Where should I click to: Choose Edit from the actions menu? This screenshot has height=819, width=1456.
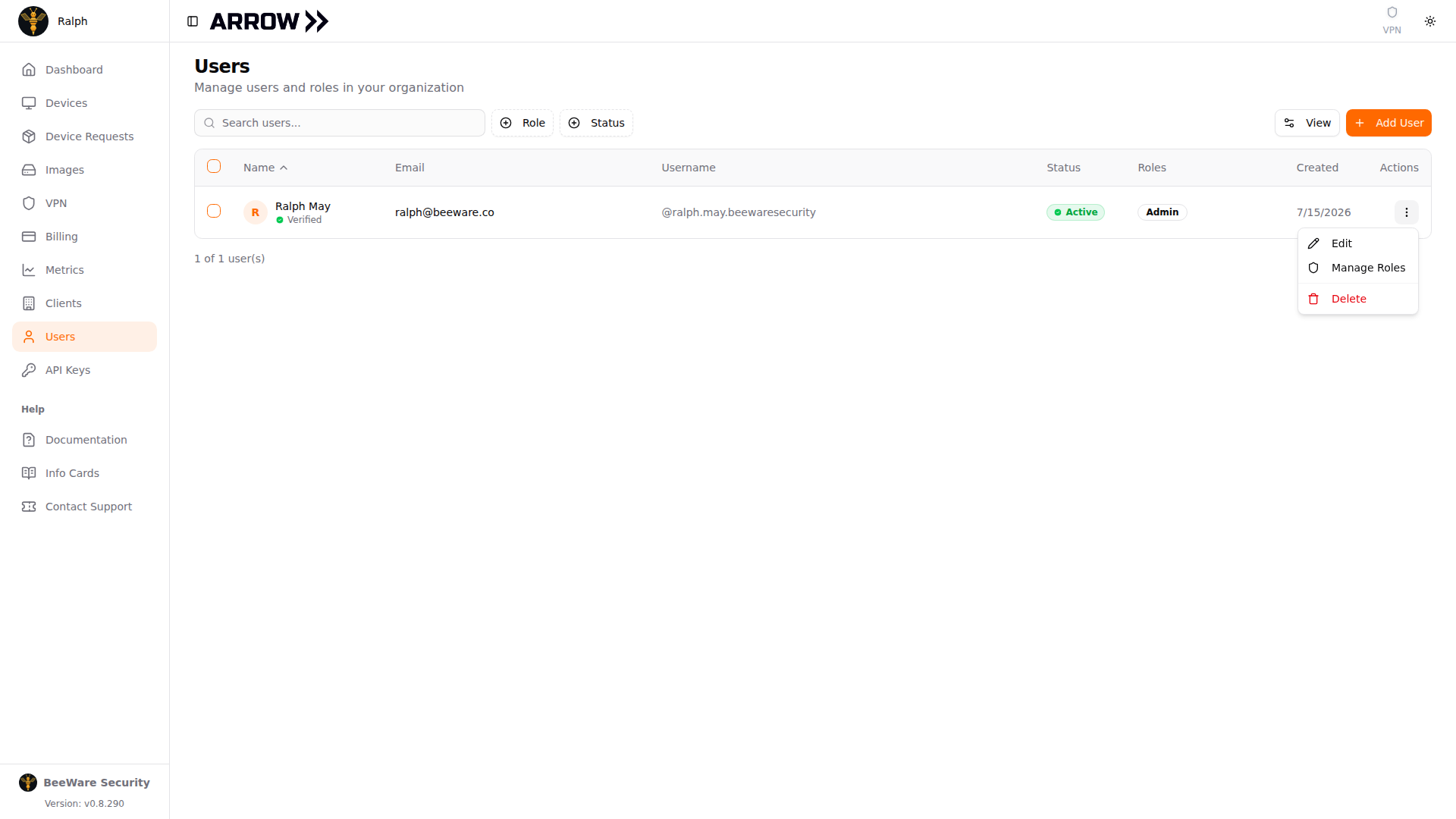(1357, 243)
